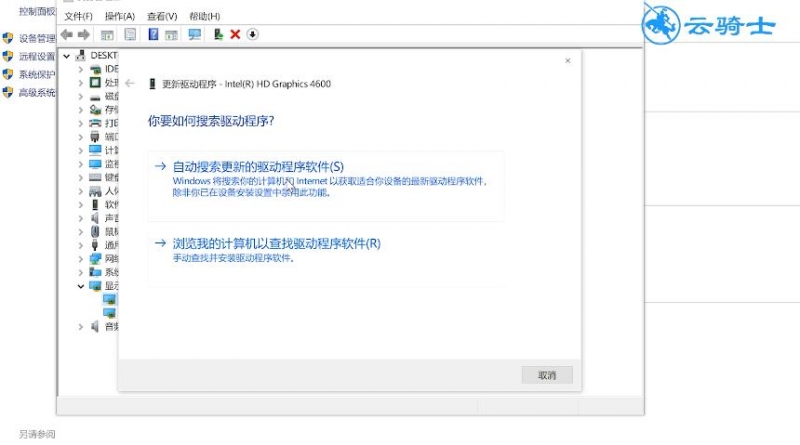Click the shield icon beside 系统保护
Viewport: 800px width, 445px height.
(x=8, y=75)
